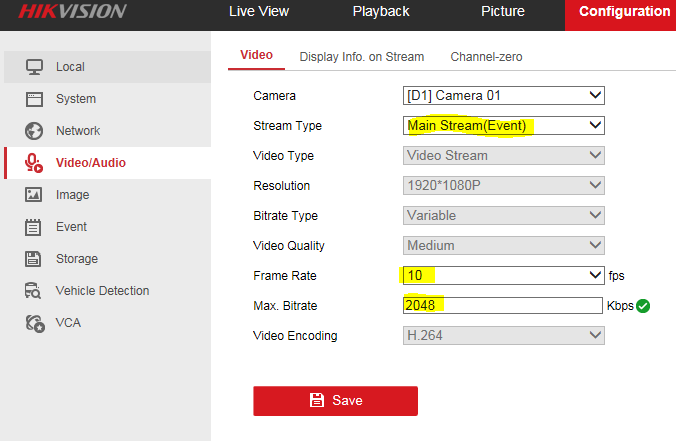Open the Playback menu item
The image size is (676, 441).
(381, 12)
